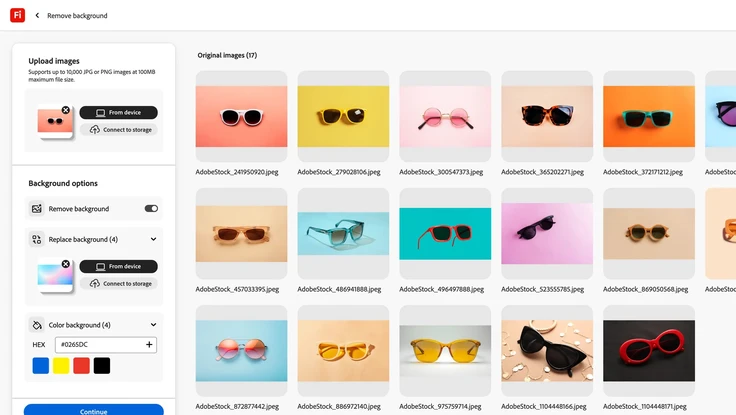Select the blue color swatch
The image size is (736, 415).
[40, 366]
